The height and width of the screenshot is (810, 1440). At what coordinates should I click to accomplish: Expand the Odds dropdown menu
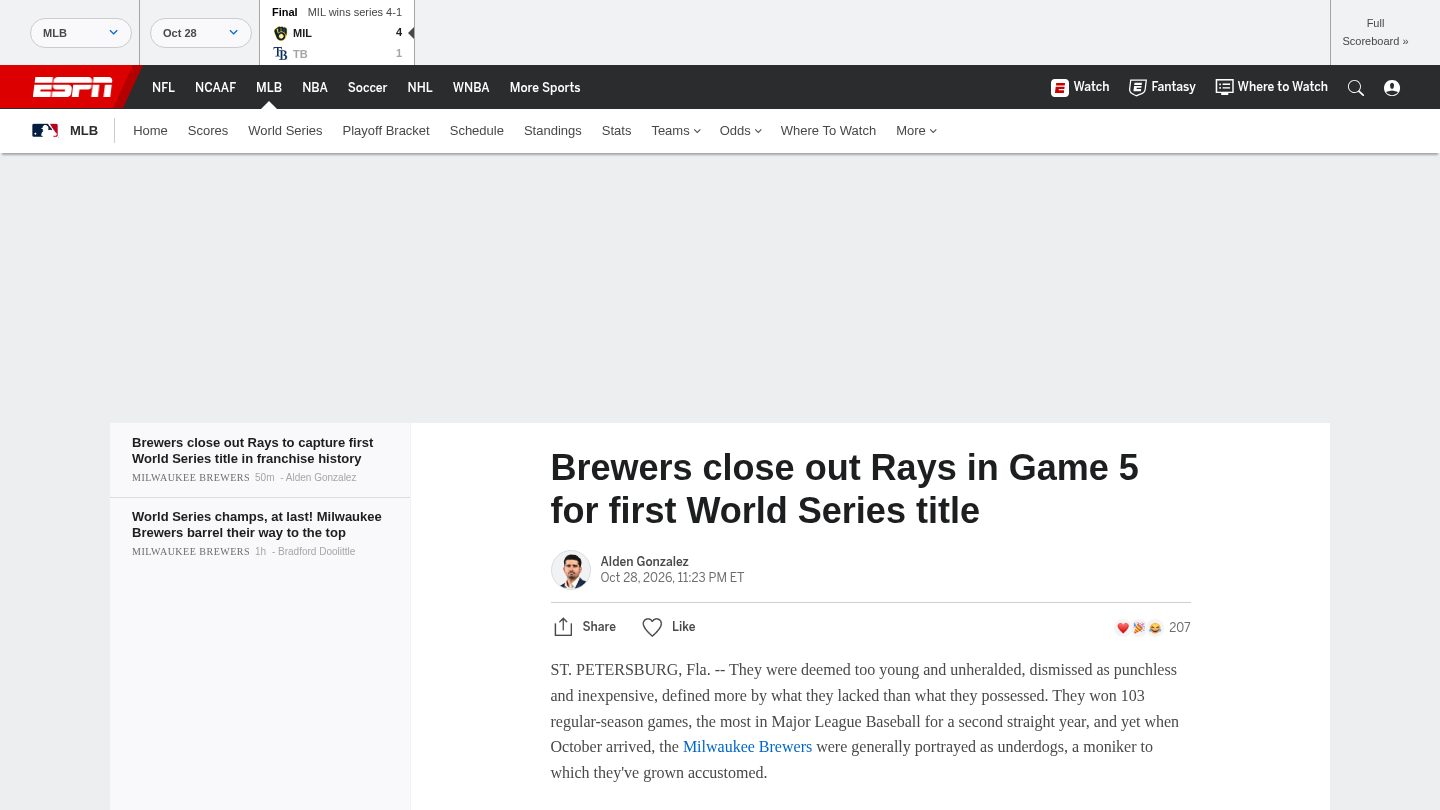741,131
